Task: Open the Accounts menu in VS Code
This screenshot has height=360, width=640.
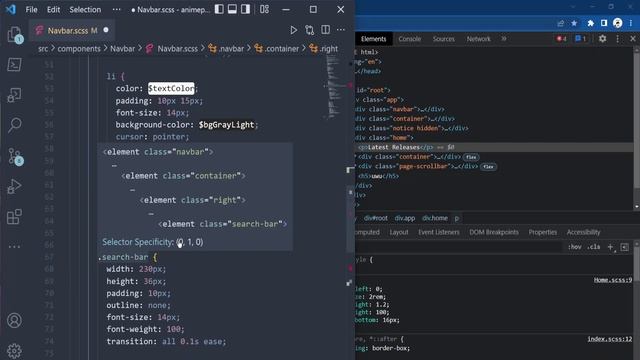Action: click(x=14, y=320)
